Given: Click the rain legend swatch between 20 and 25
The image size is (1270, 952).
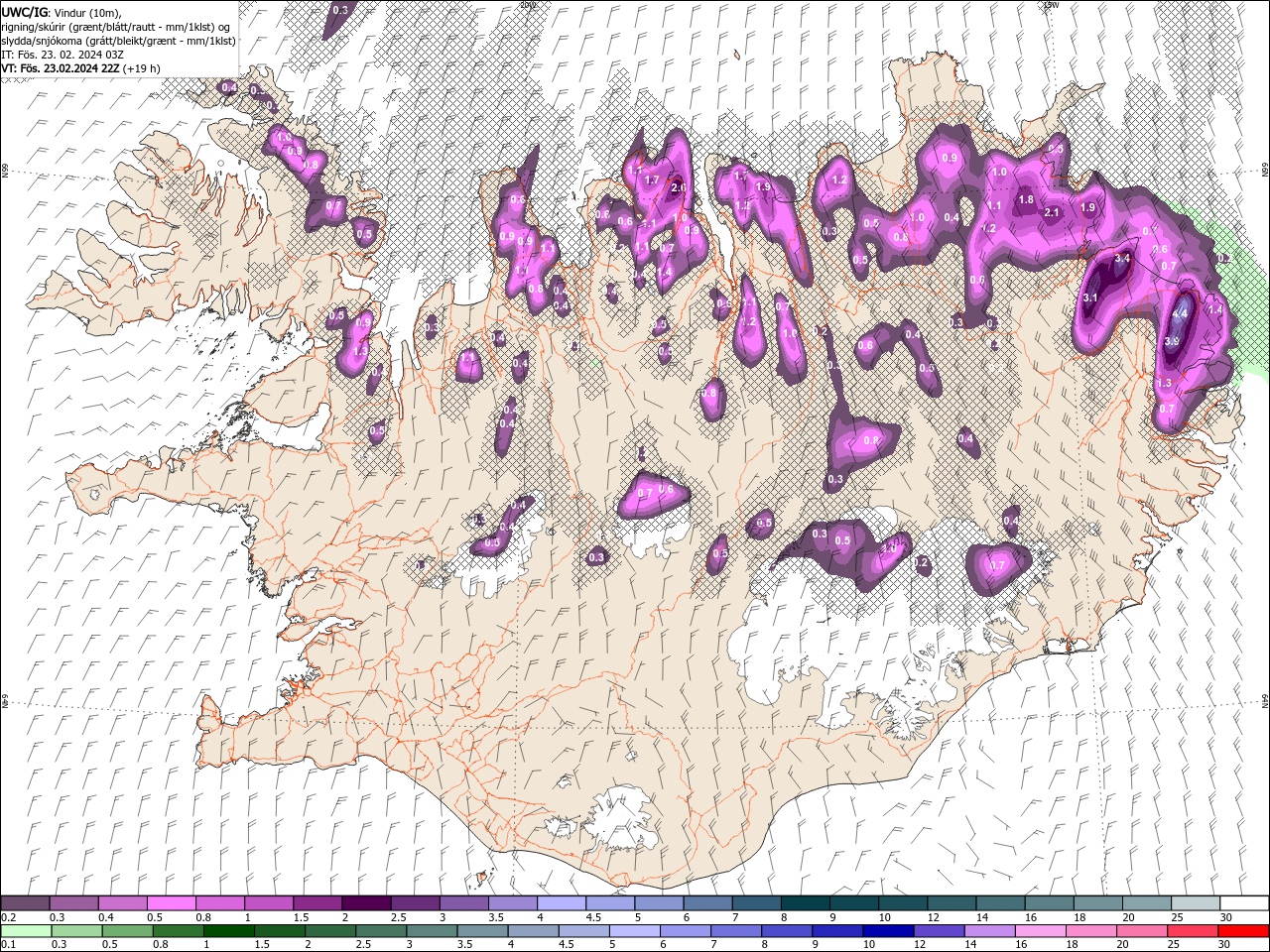Looking at the screenshot, I should (1141, 931).
